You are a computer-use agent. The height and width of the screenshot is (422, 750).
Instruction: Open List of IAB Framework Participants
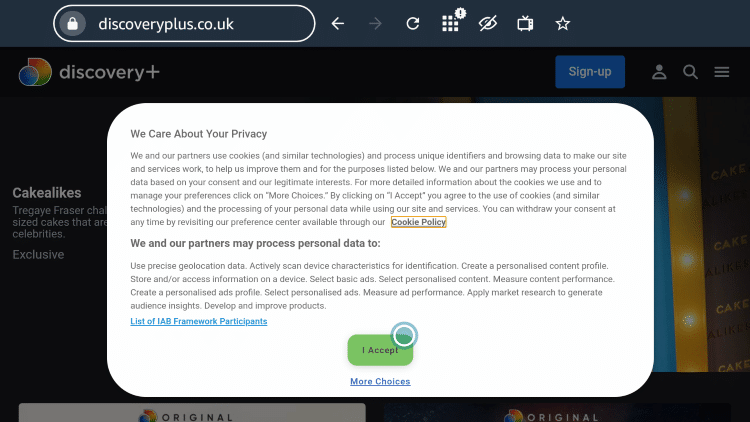pos(199,321)
